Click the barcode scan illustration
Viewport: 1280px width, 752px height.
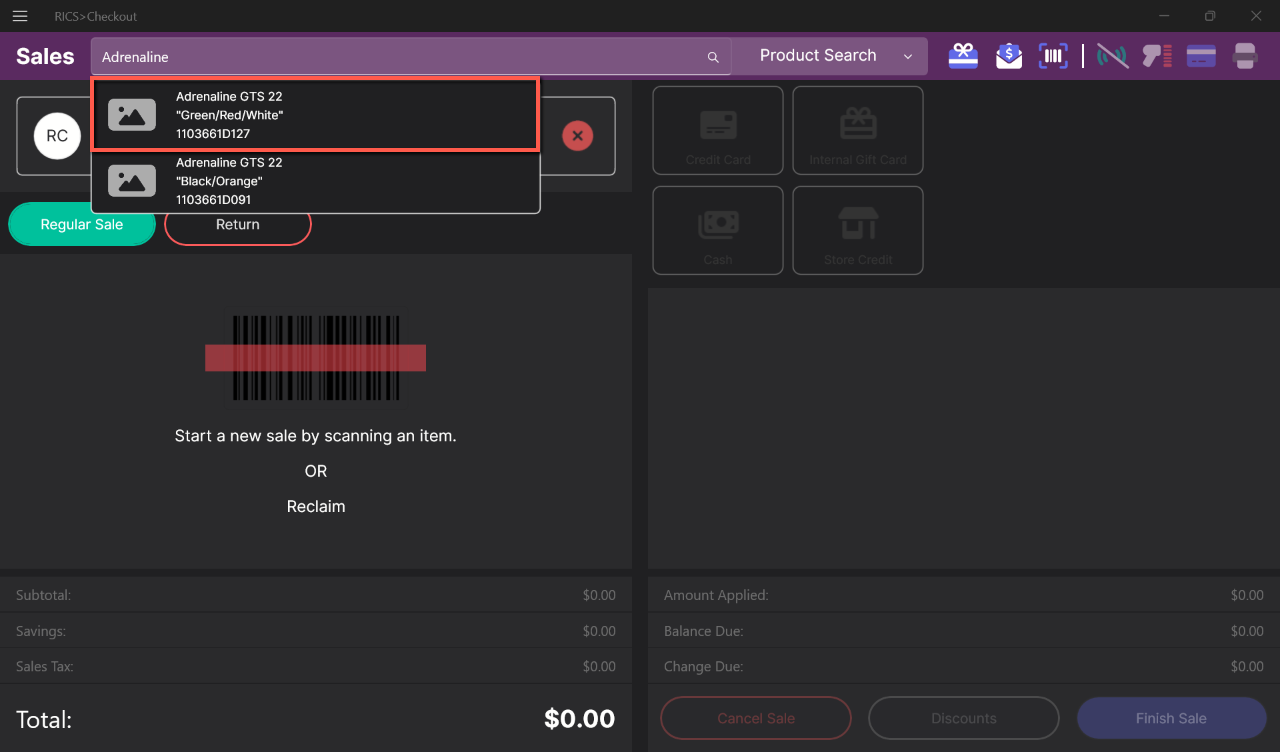pos(316,358)
